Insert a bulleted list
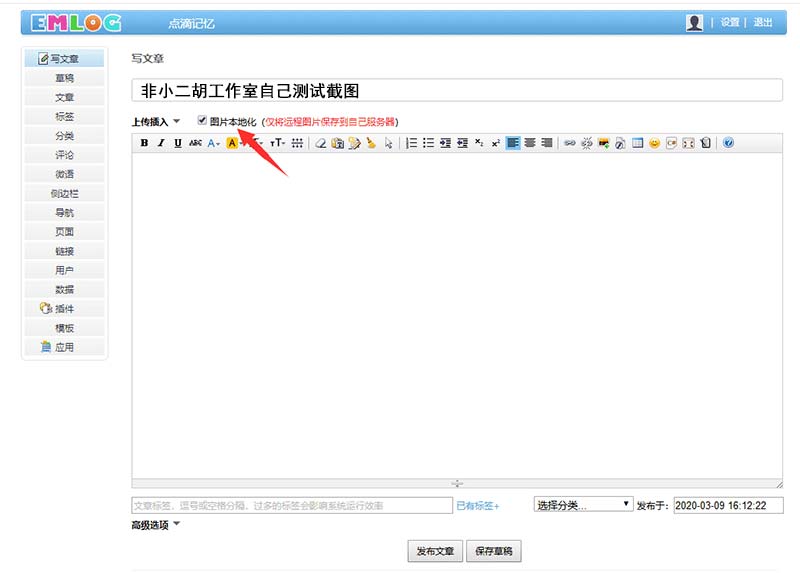This screenshot has width=800, height=573. point(428,143)
